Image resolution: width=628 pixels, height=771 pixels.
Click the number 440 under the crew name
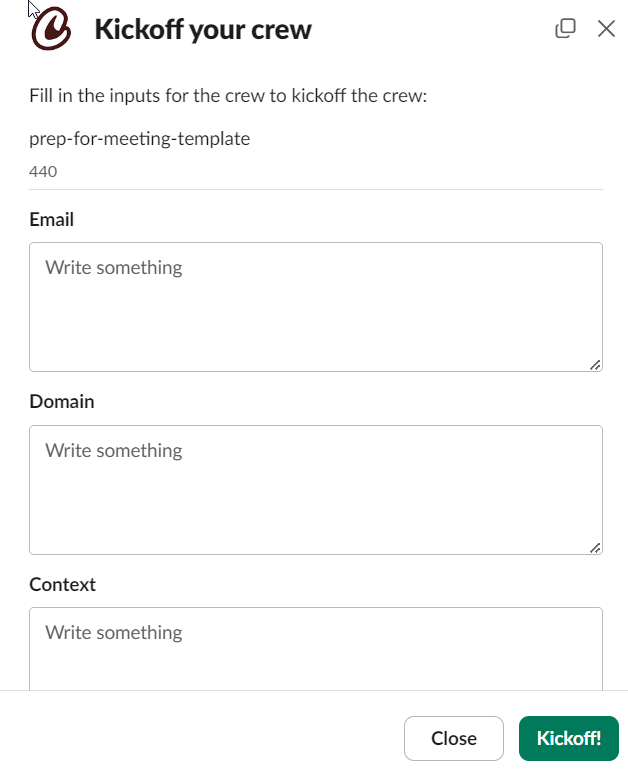43,171
